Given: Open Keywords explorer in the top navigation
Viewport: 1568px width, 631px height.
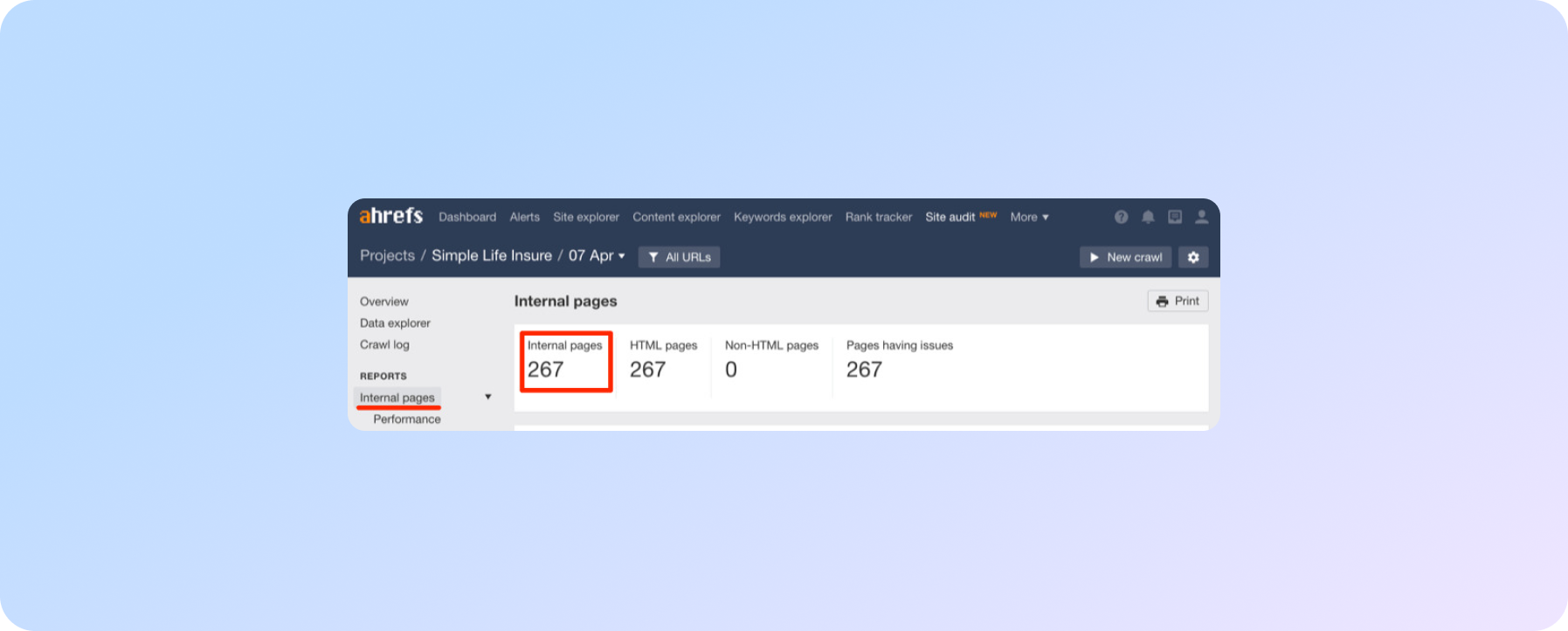Looking at the screenshot, I should point(783,217).
